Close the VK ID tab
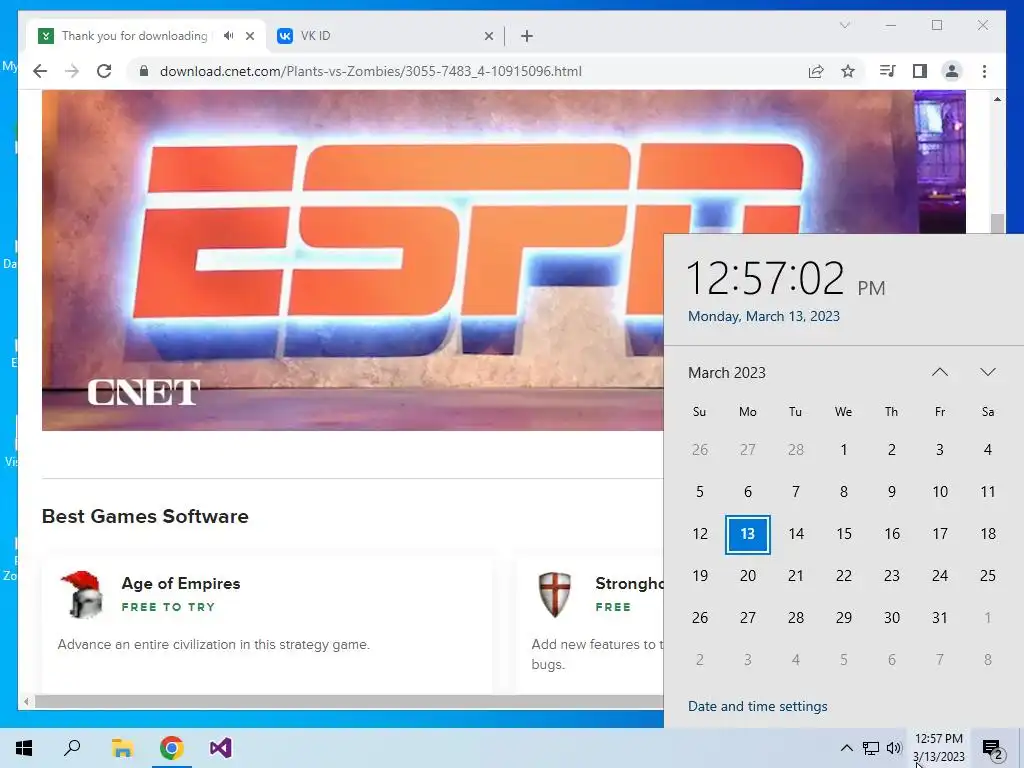This screenshot has width=1024, height=768. point(488,36)
